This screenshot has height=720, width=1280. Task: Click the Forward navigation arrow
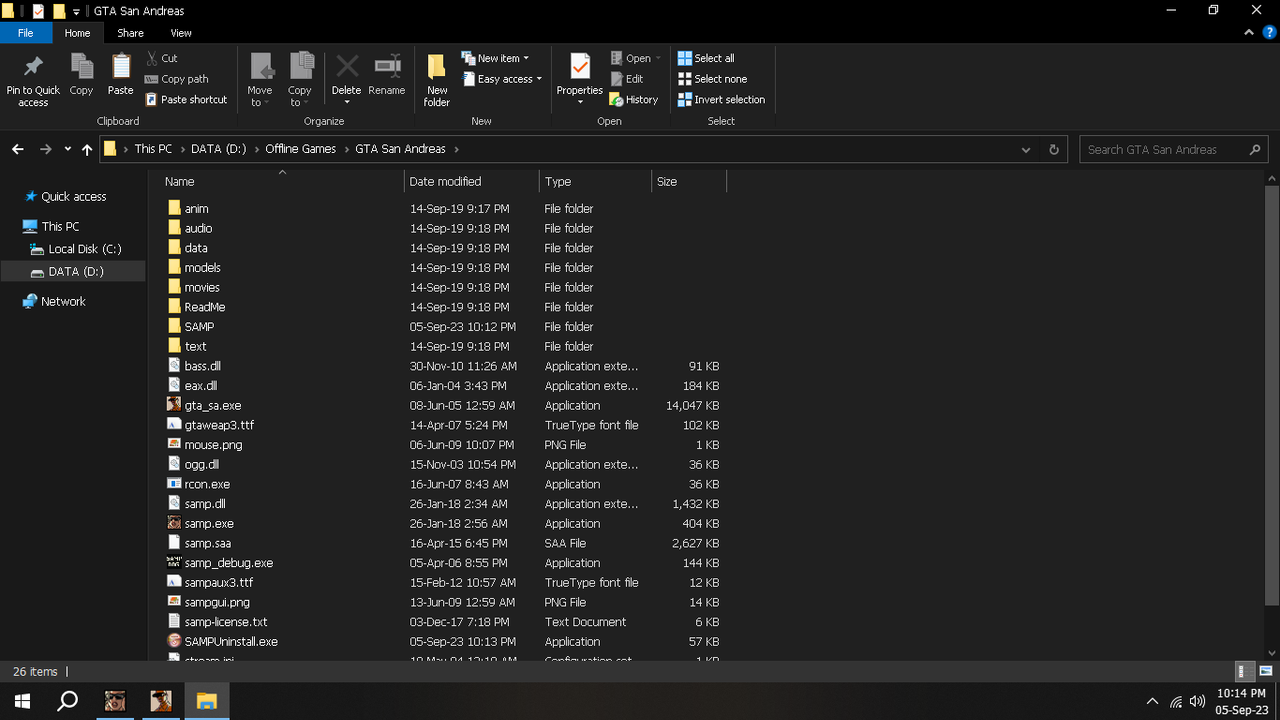45,149
